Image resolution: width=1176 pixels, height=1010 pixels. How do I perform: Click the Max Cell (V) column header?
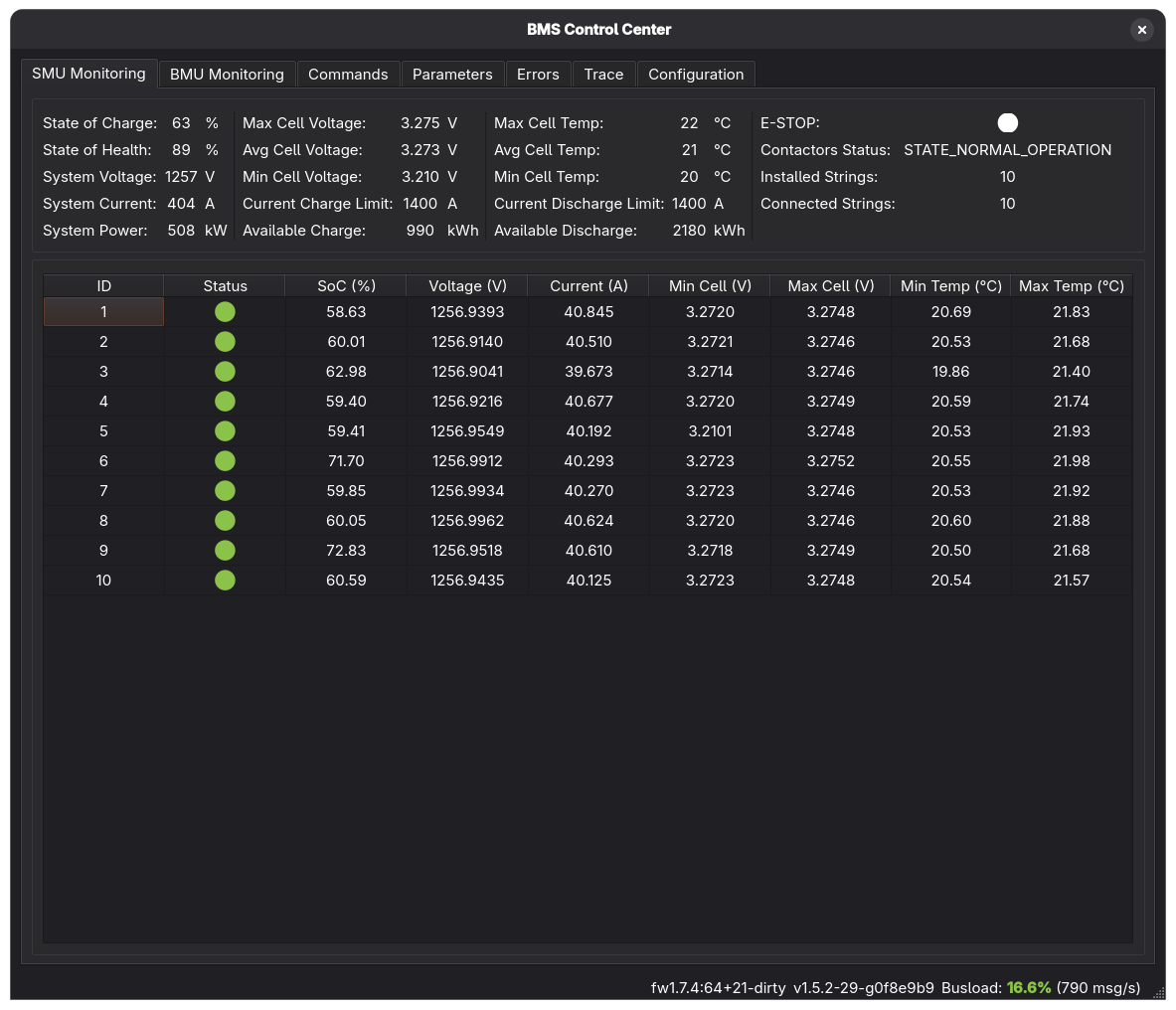tap(830, 285)
